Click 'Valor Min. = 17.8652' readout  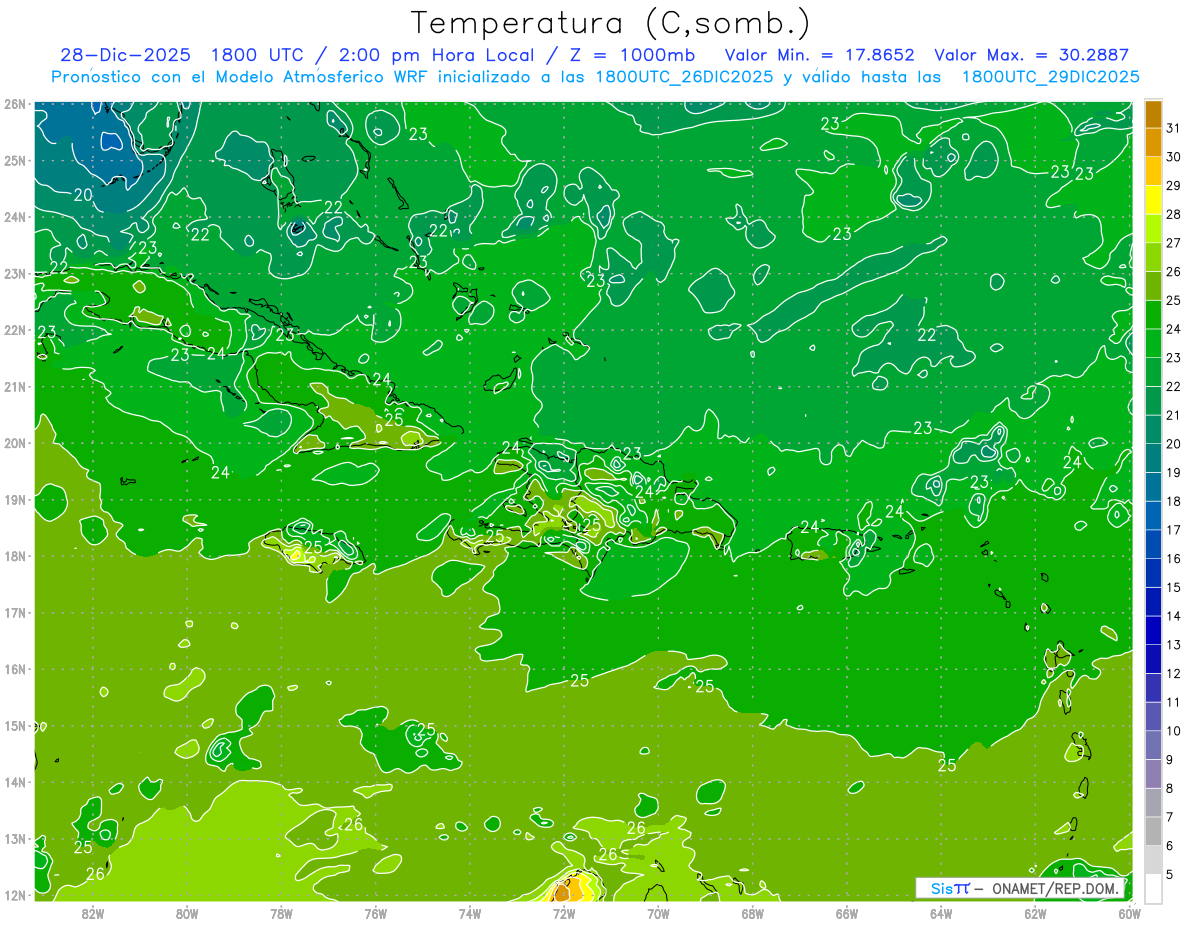pyautogui.click(x=820, y=55)
